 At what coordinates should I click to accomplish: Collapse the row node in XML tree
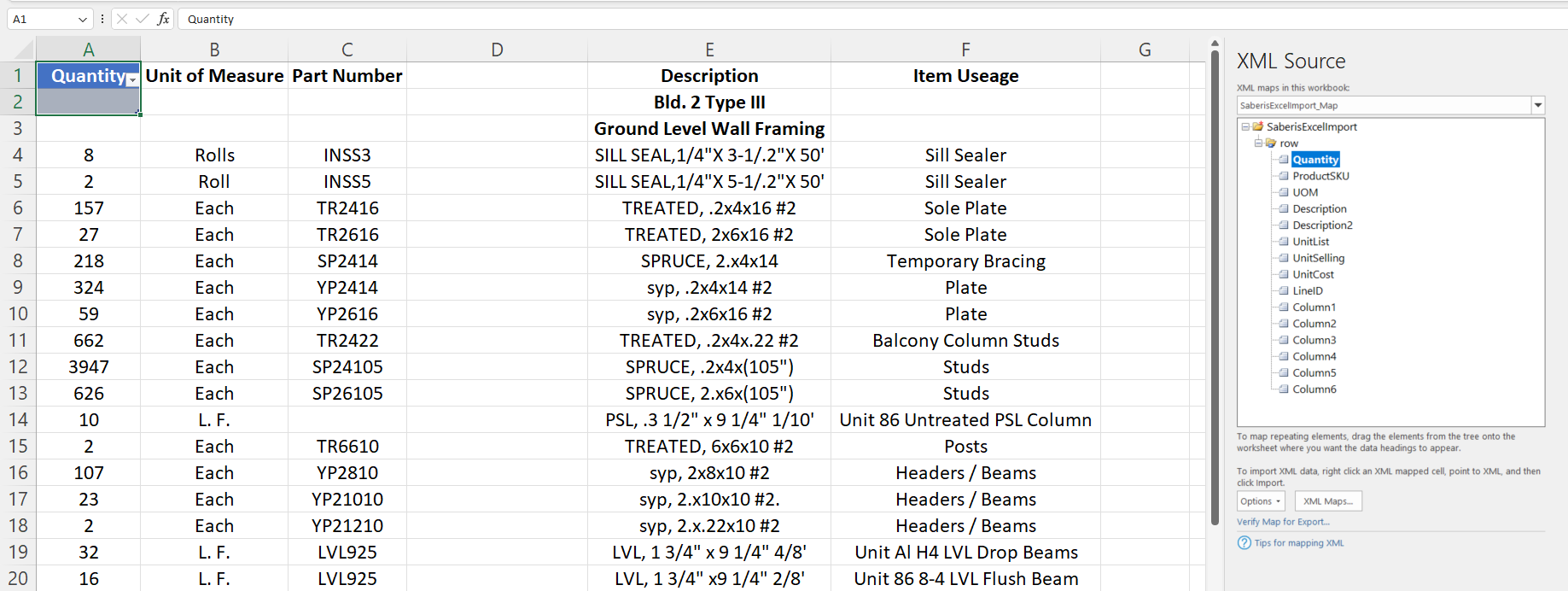(1258, 143)
